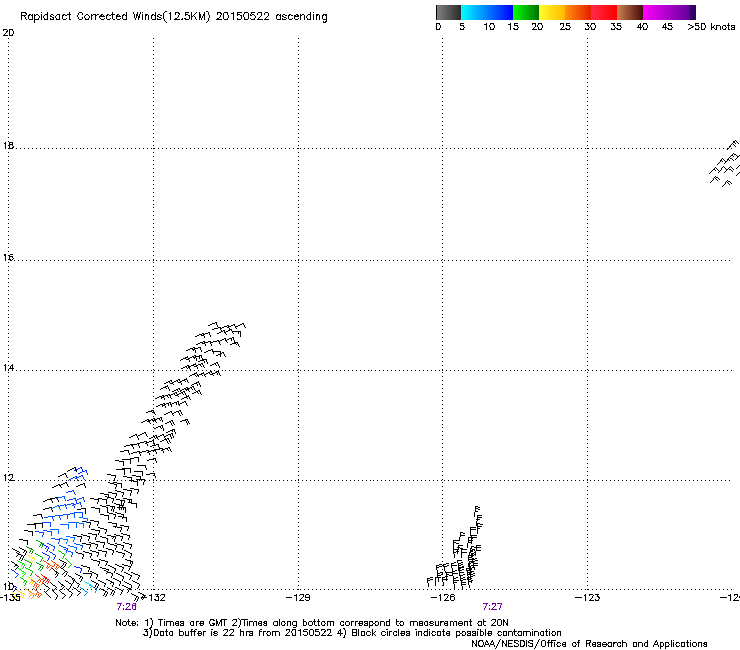
Task: Click the green 15-20 knots color segment
Action: [x=526, y=12]
